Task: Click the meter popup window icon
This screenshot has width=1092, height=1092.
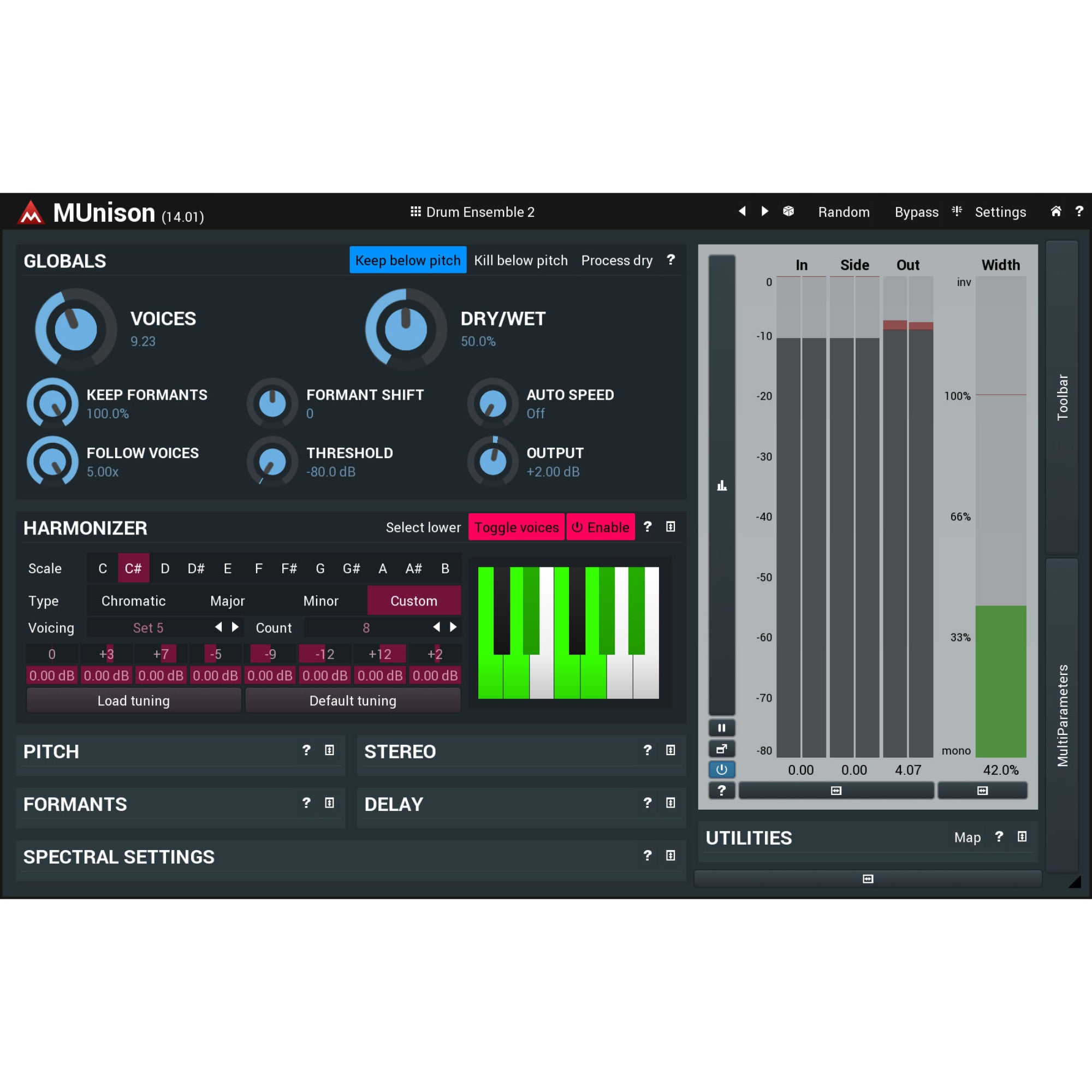Action: [x=722, y=749]
